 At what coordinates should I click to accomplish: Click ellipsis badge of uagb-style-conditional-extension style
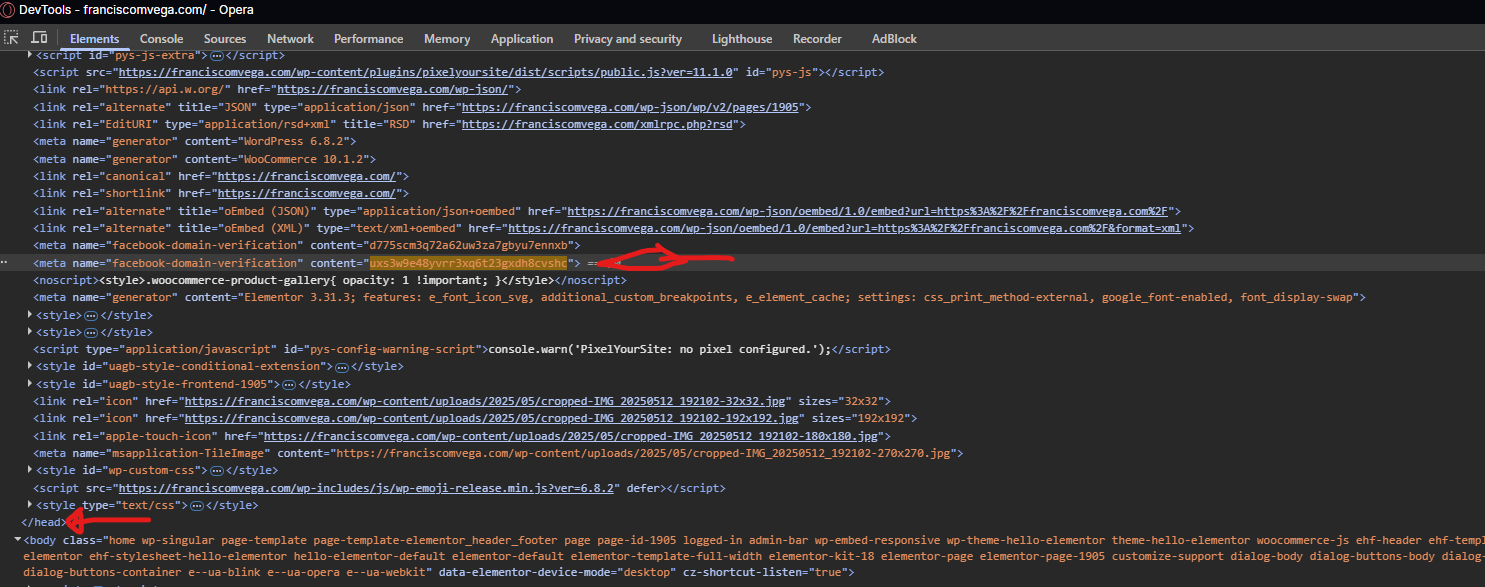point(341,367)
